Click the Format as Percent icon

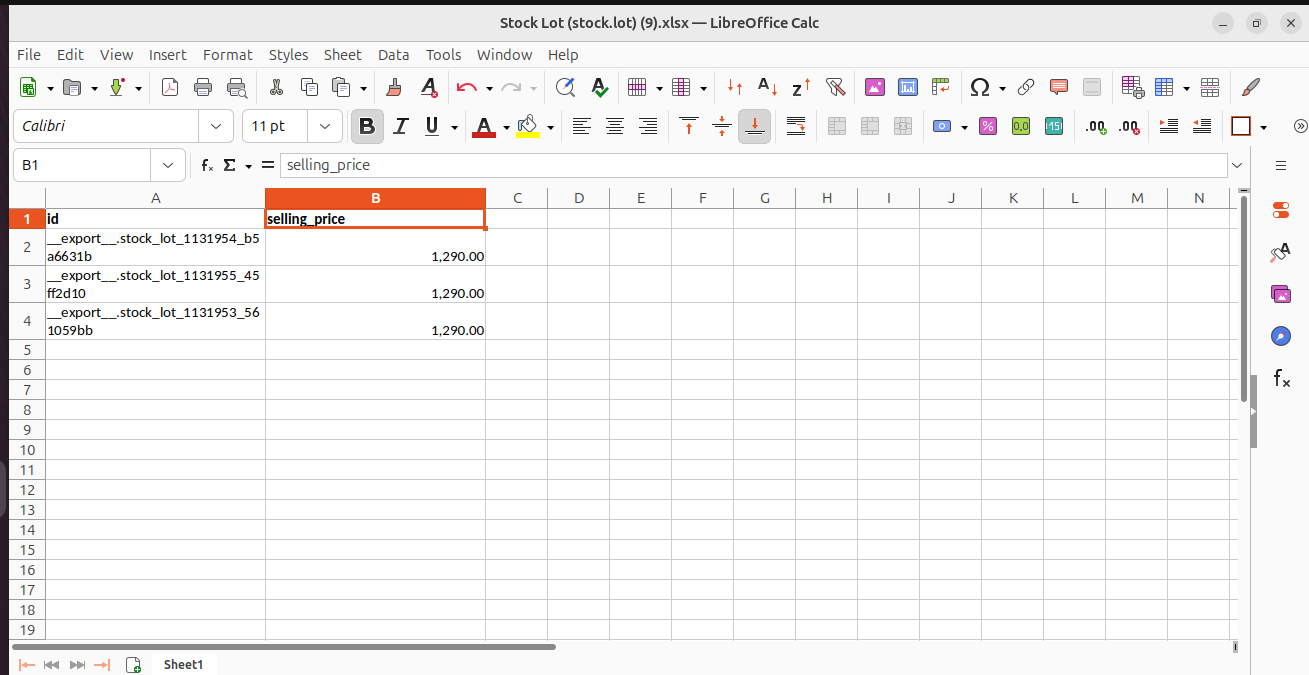(x=987, y=126)
